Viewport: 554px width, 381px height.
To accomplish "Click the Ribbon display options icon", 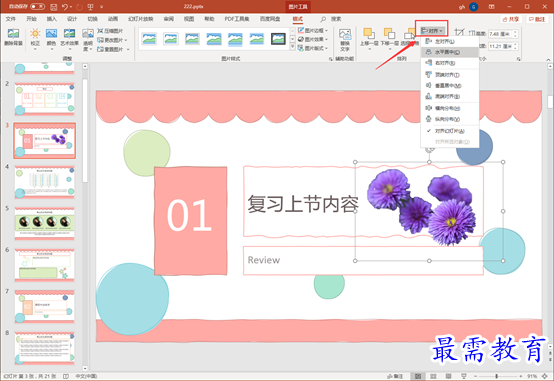I will pyautogui.click(x=491, y=7).
